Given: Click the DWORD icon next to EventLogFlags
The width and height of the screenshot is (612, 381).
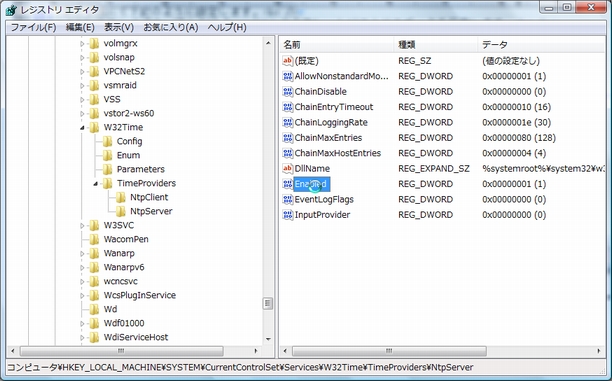Looking at the screenshot, I should (x=288, y=199).
